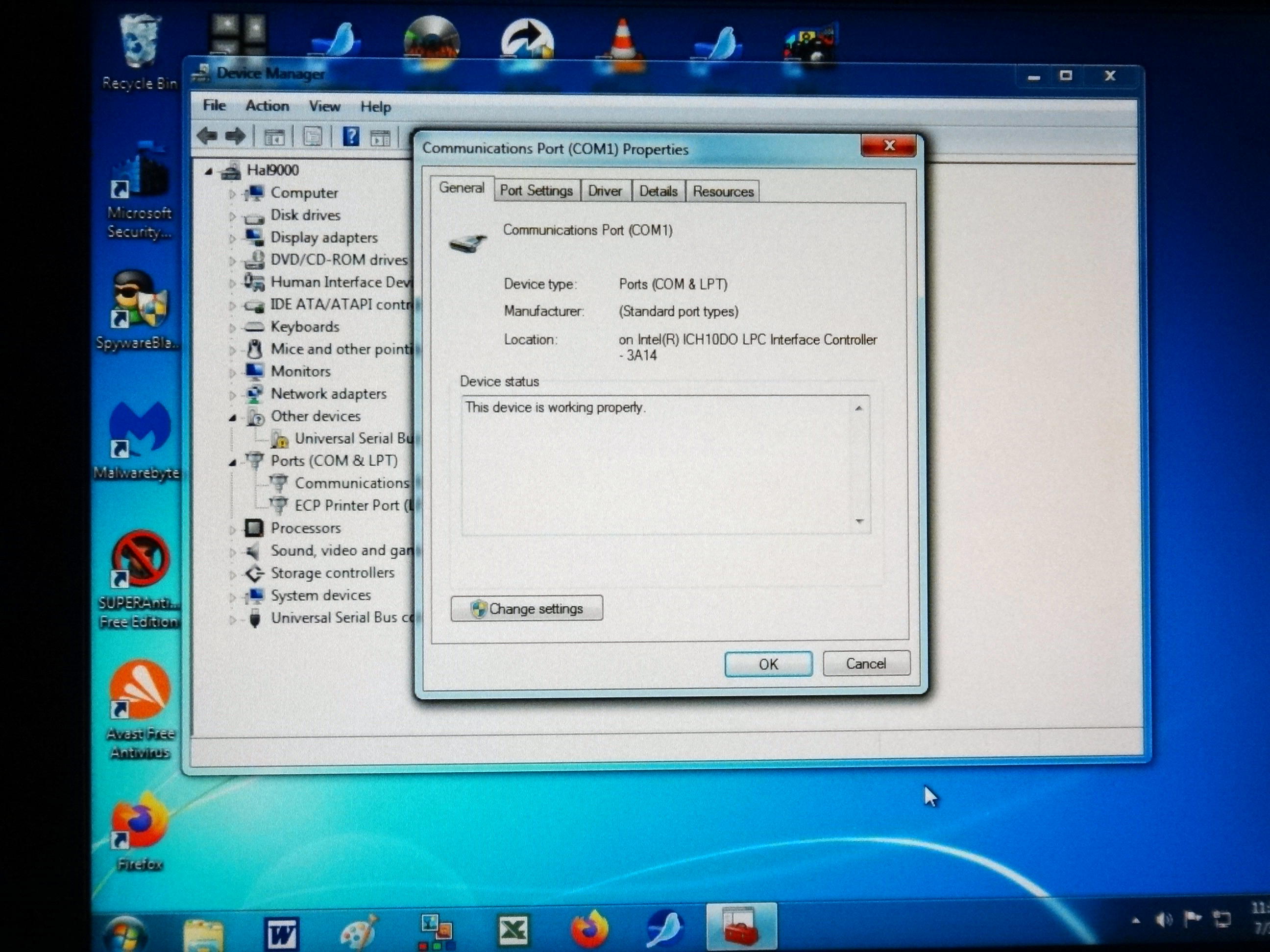Switch to the Resources tab

723,191
